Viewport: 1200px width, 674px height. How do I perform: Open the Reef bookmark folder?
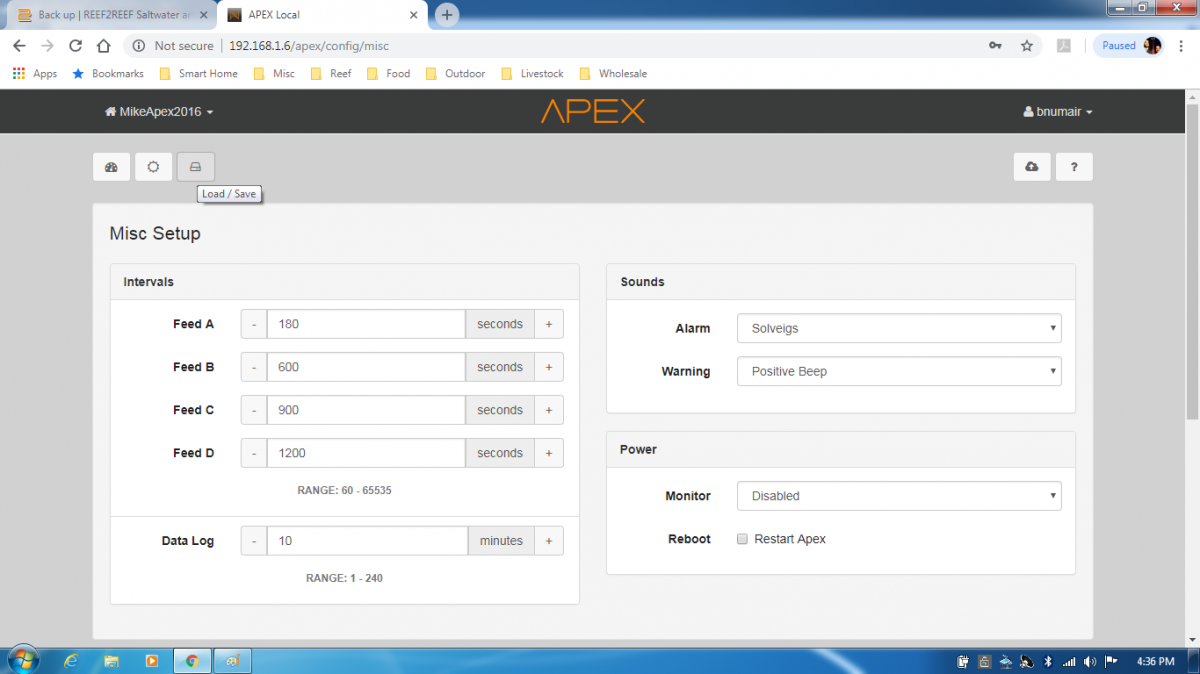tap(331, 74)
